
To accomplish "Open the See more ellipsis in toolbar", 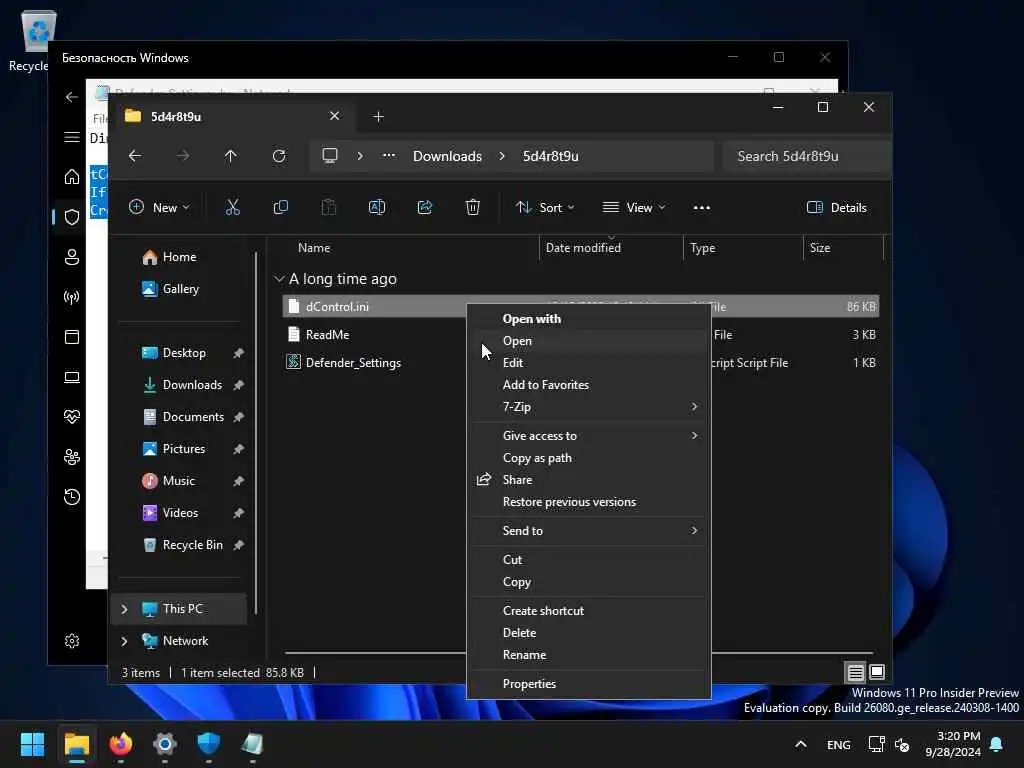I will point(701,208).
